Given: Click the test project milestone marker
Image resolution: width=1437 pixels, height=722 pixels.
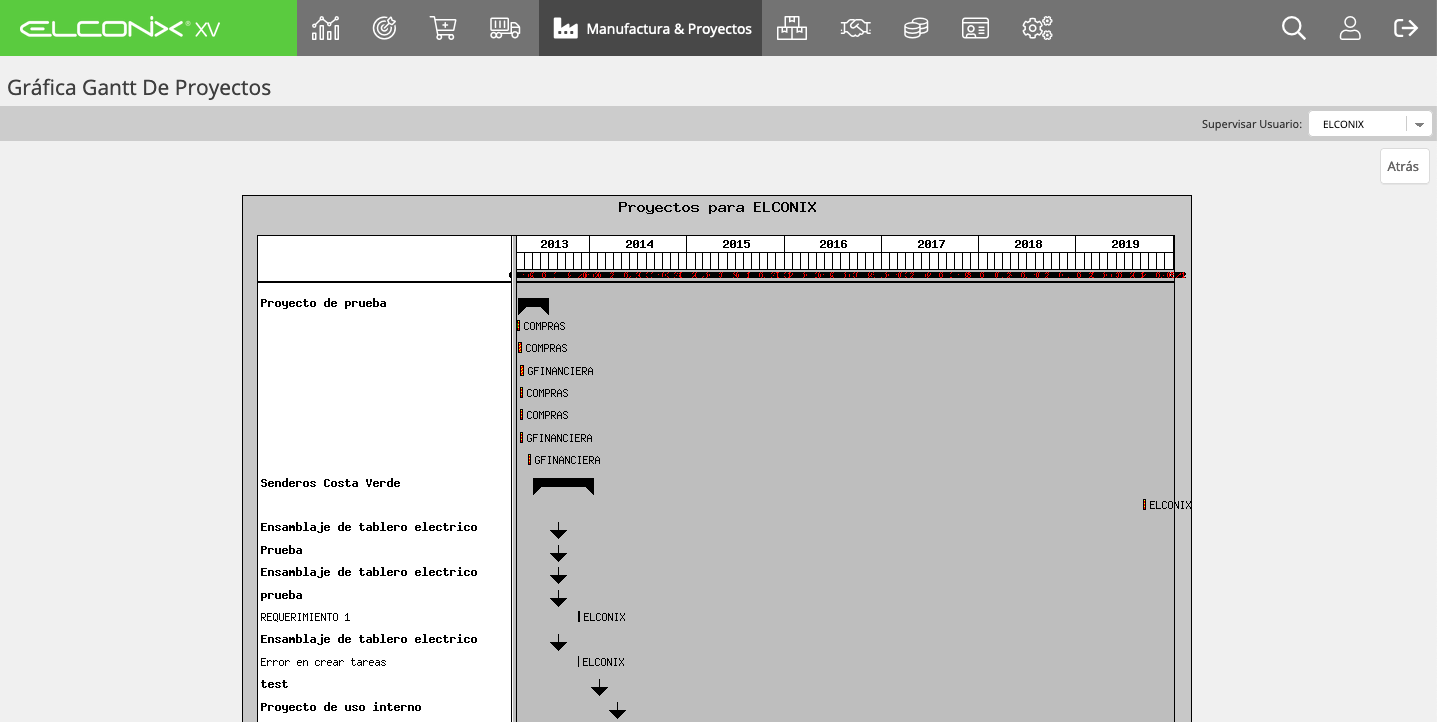Looking at the screenshot, I should pos(599,687).
